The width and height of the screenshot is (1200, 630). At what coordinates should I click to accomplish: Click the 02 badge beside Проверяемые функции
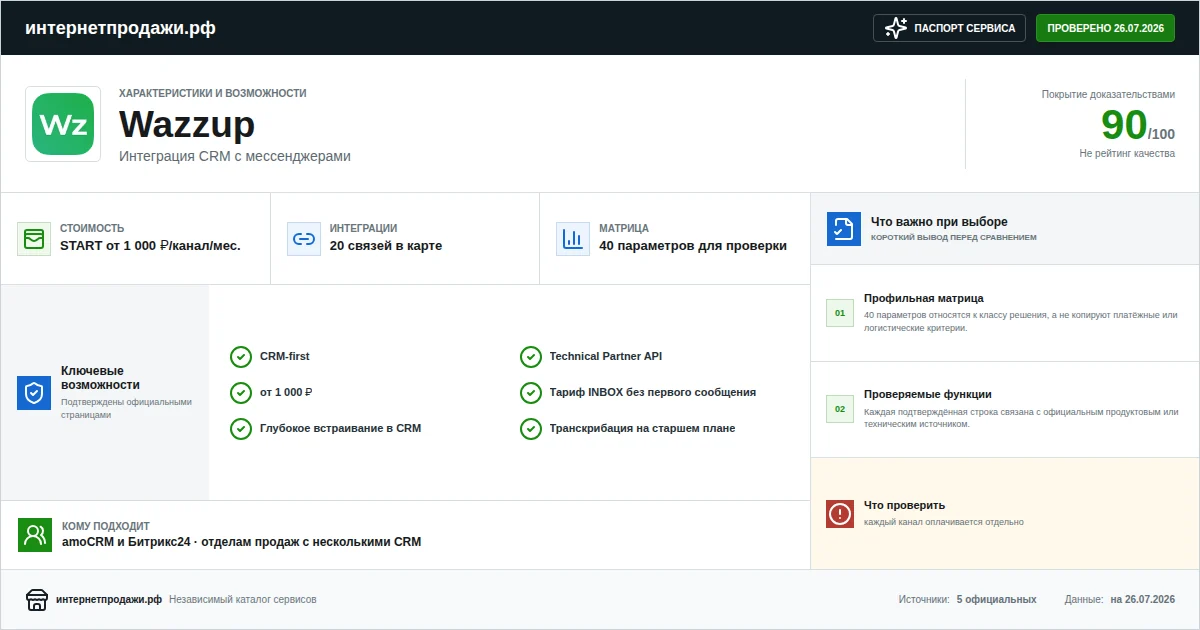pyautogui.click(x=840, y=409)
